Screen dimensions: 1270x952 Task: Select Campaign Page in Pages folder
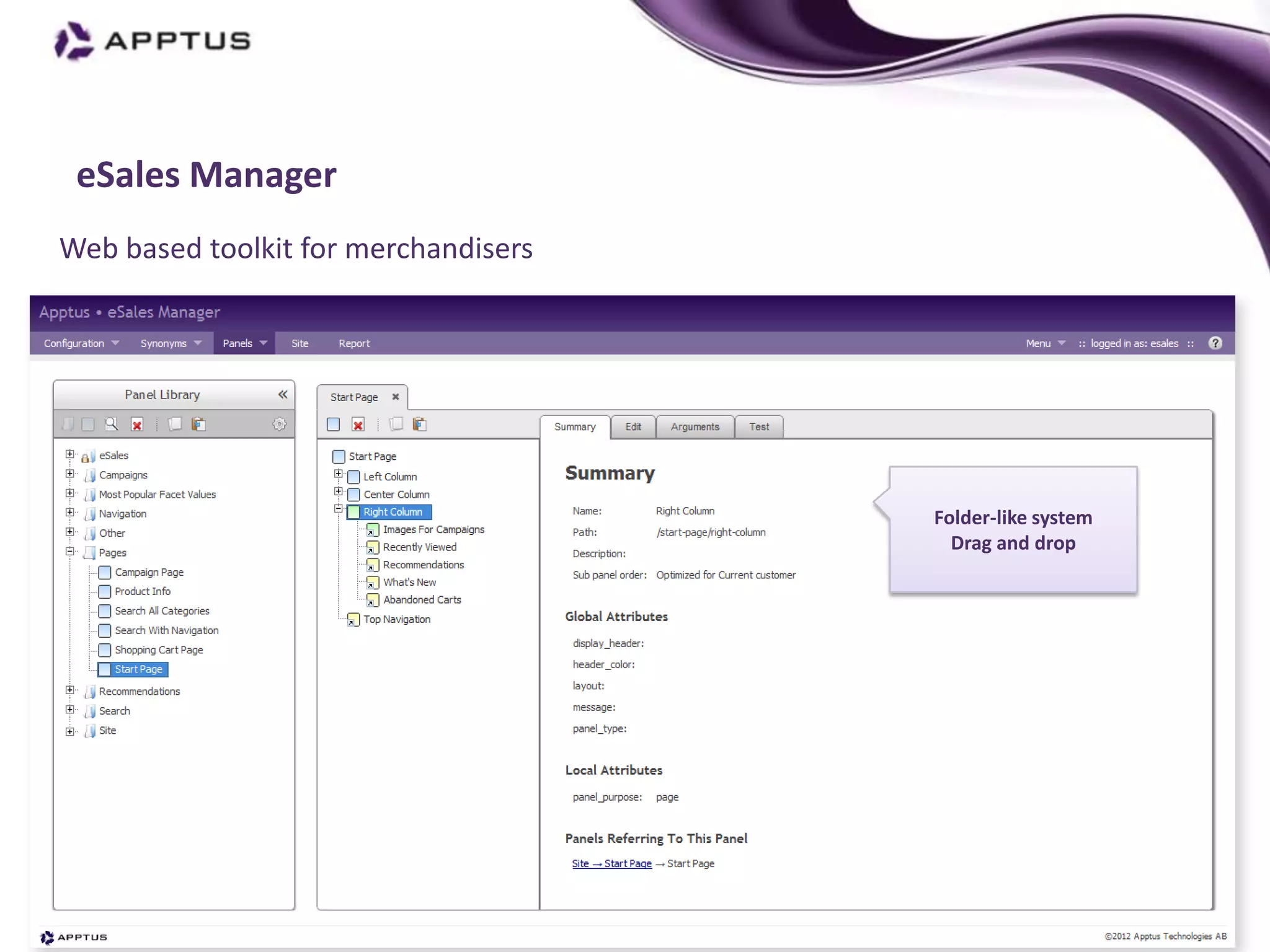(x=149, y=572)
